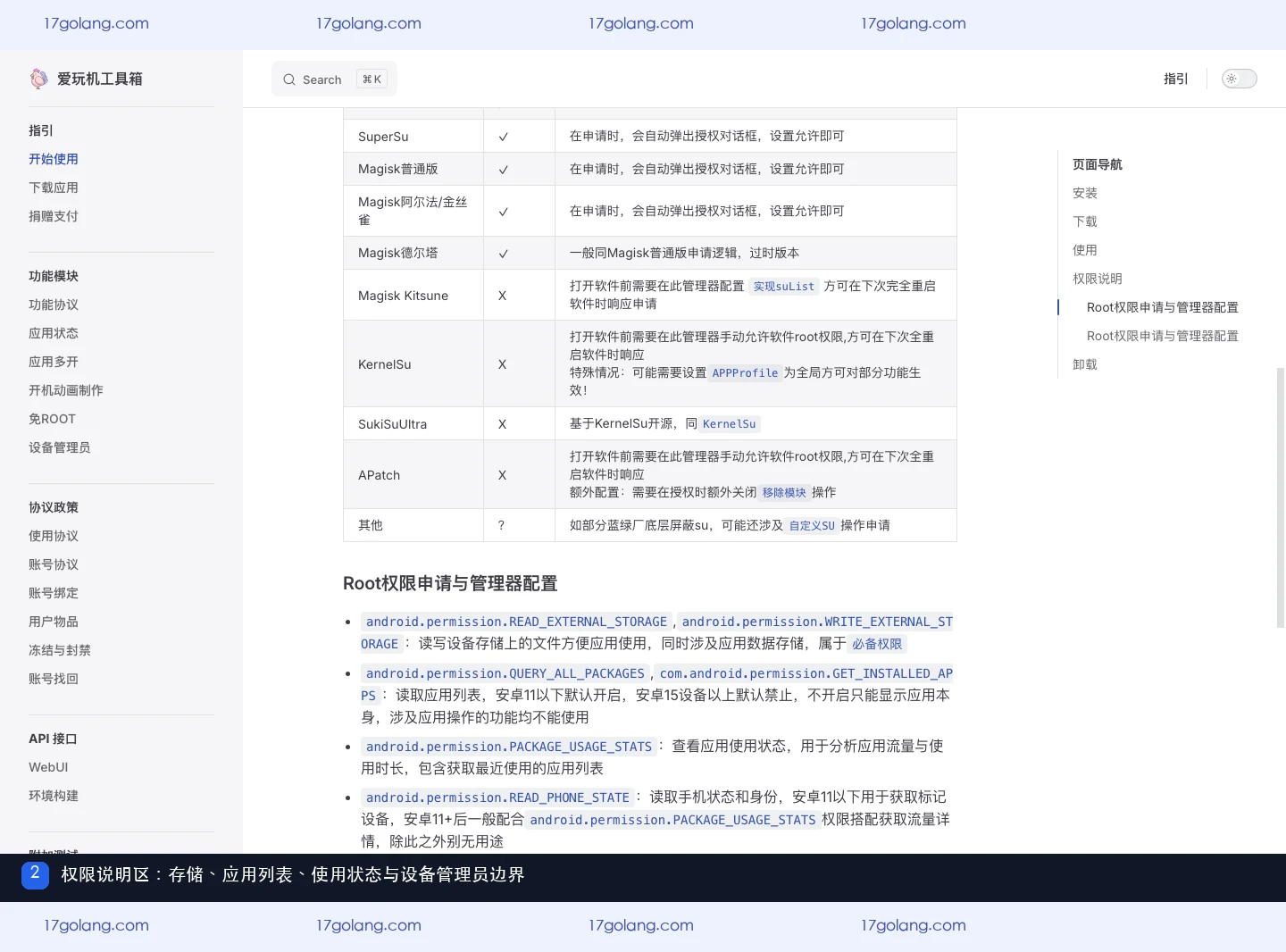The image size is (1286, 952).
Task: Click the Root权限申请与管理器配置 section heading
Action: click(x=450, y=583)
